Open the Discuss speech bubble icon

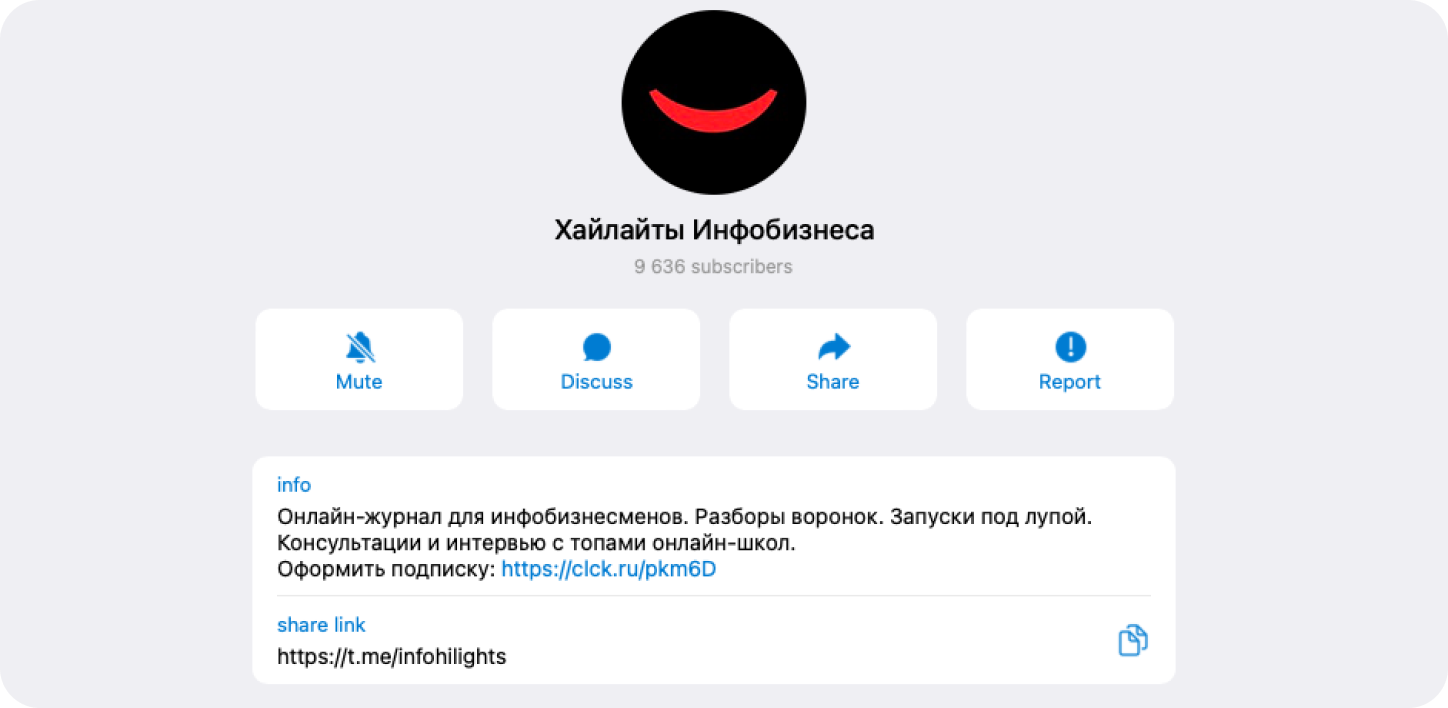pyautogui.click(x=597, y=348)
